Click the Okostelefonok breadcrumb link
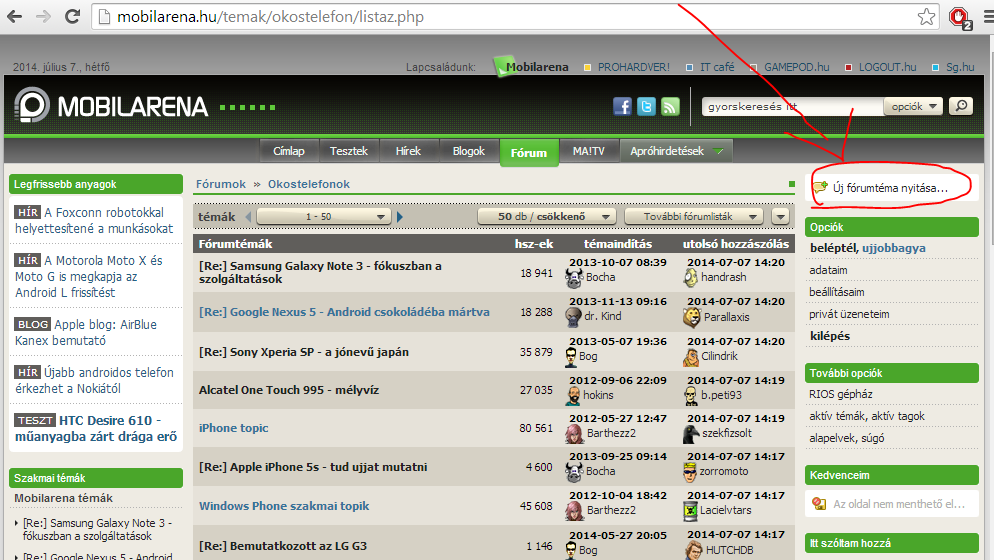The width and height of the screenshot is (994, 560). [x=309, y=184]
